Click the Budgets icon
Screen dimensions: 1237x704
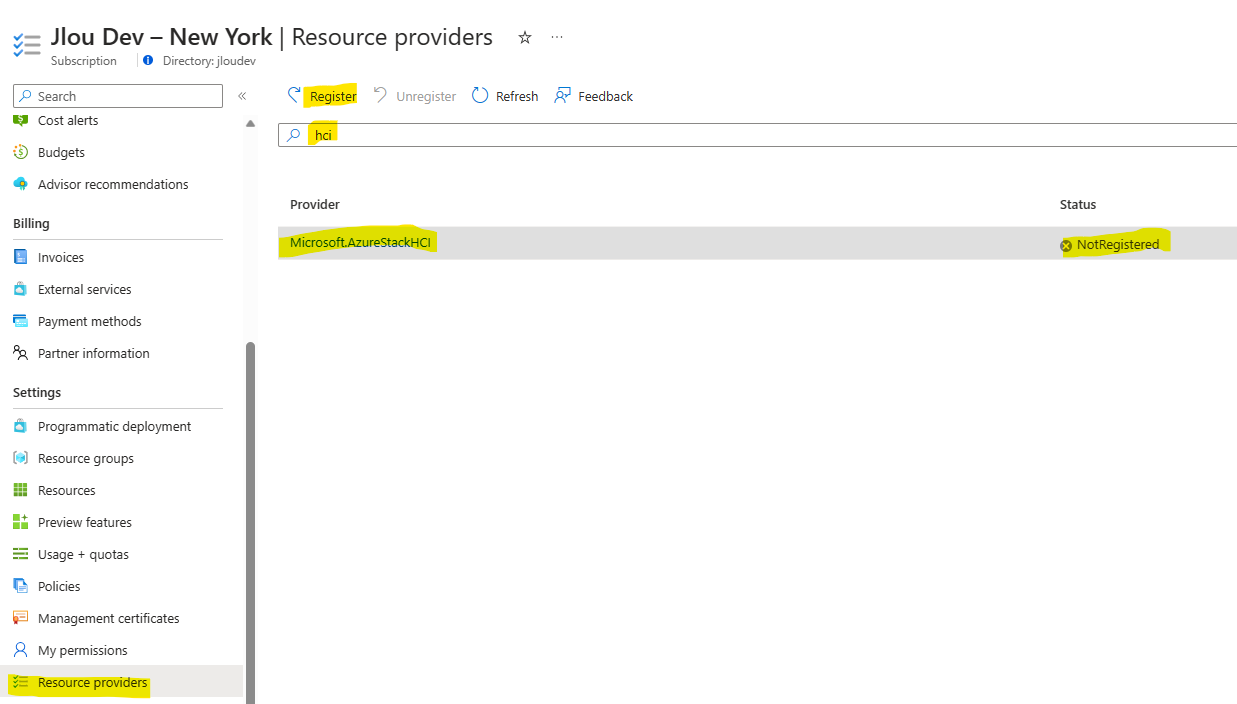coord(20,152)
